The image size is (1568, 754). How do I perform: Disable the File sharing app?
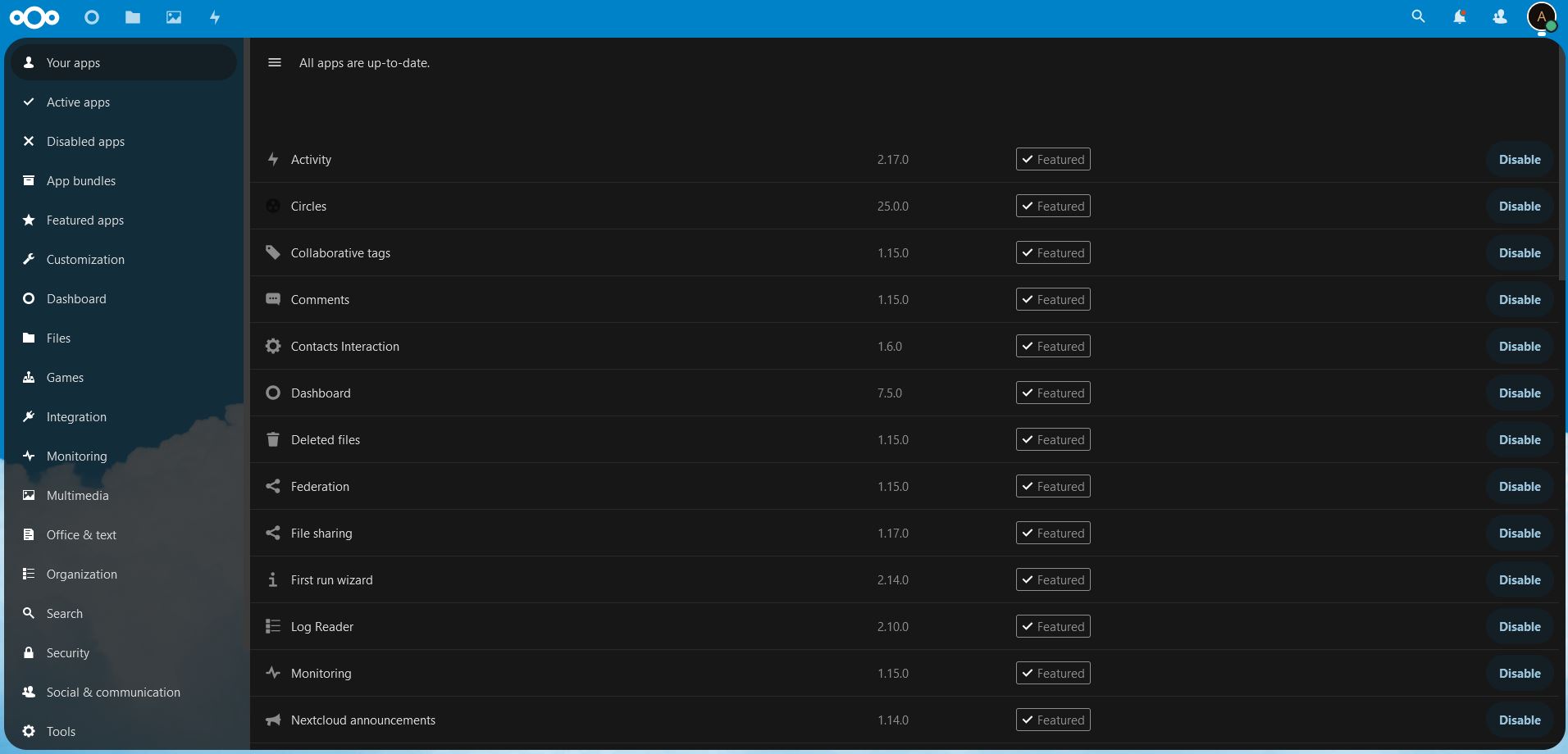tap(1520, 533)
